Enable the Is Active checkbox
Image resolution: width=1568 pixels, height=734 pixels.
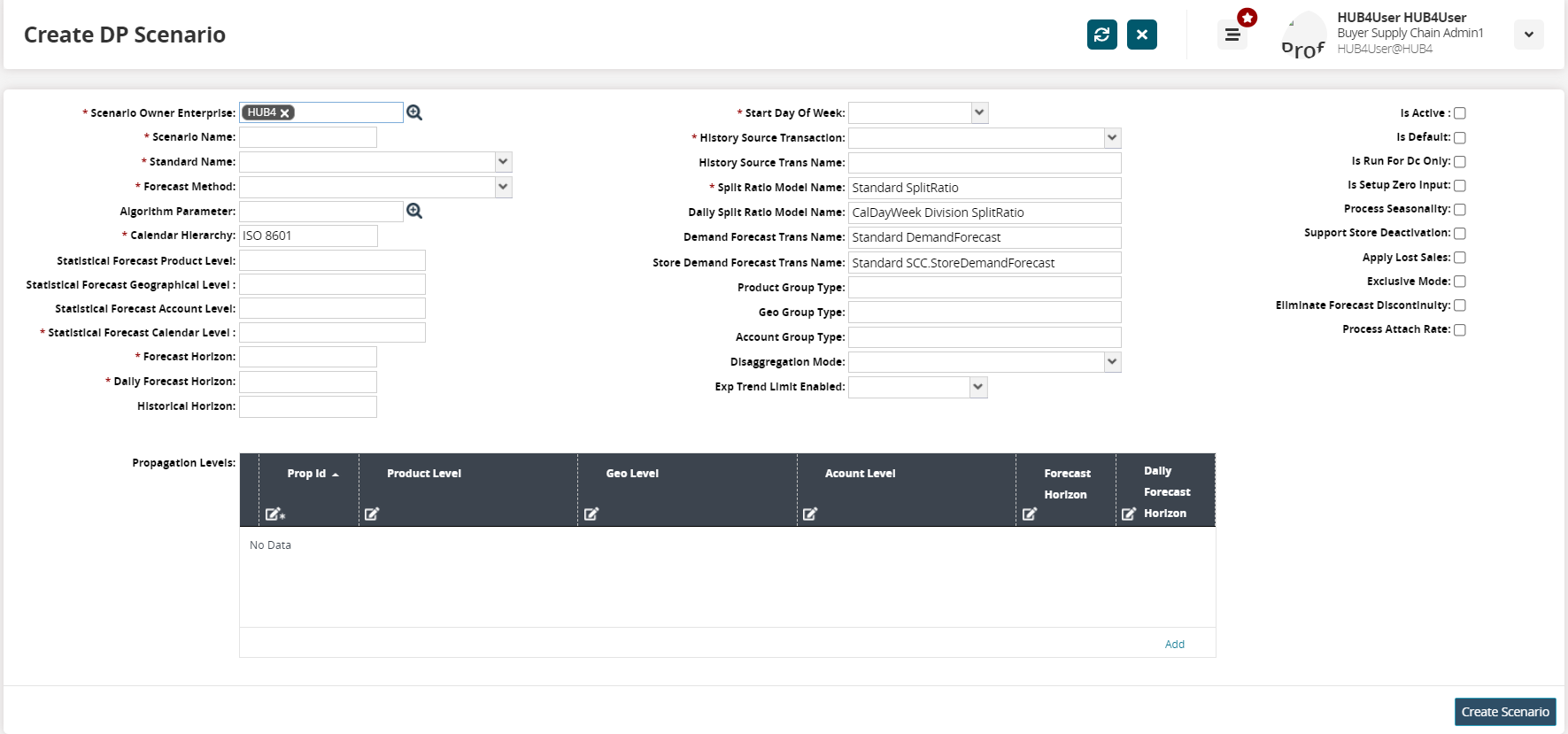(1460, 113)
